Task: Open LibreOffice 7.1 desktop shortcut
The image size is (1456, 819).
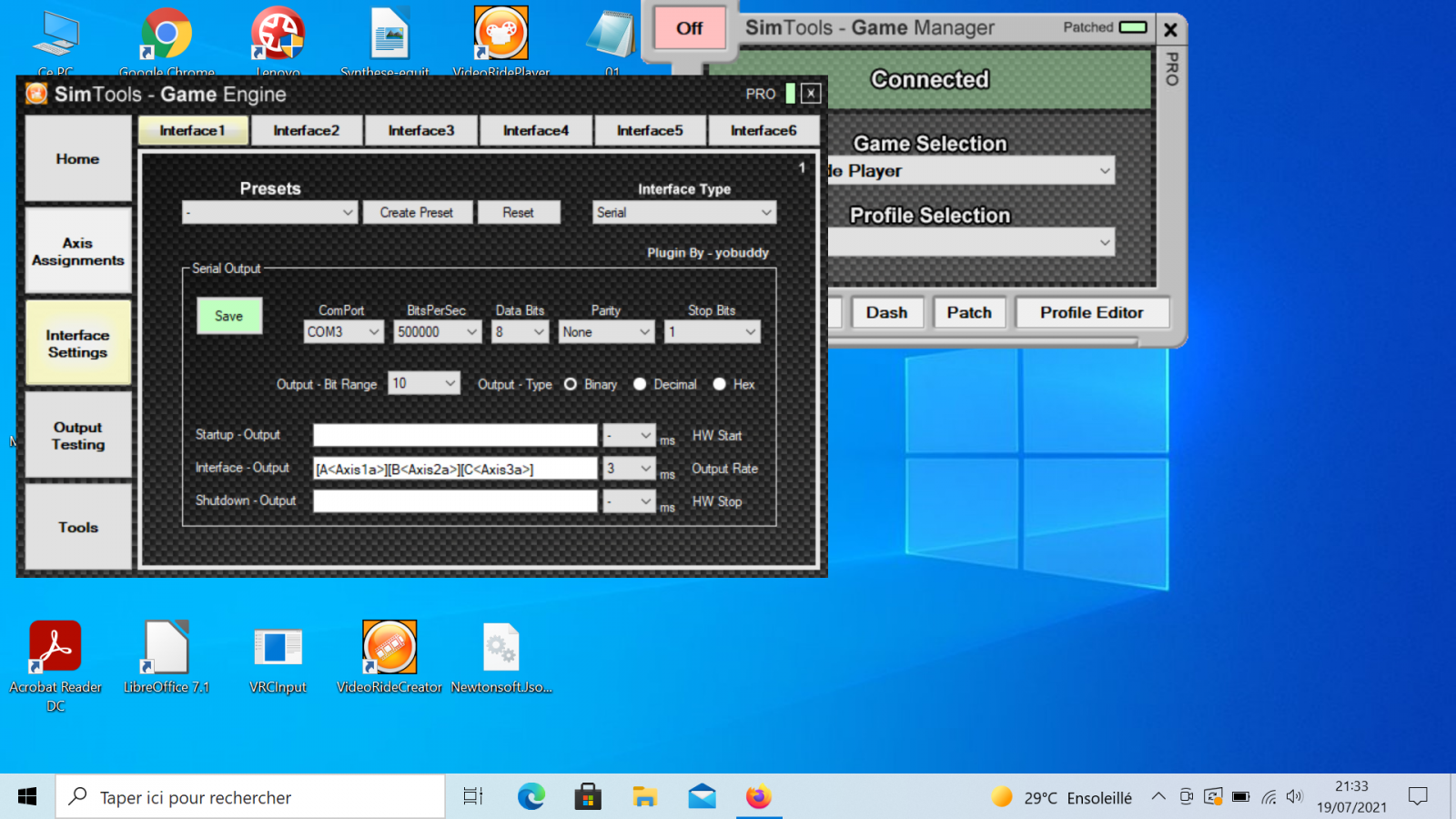Action: point(167,657)
